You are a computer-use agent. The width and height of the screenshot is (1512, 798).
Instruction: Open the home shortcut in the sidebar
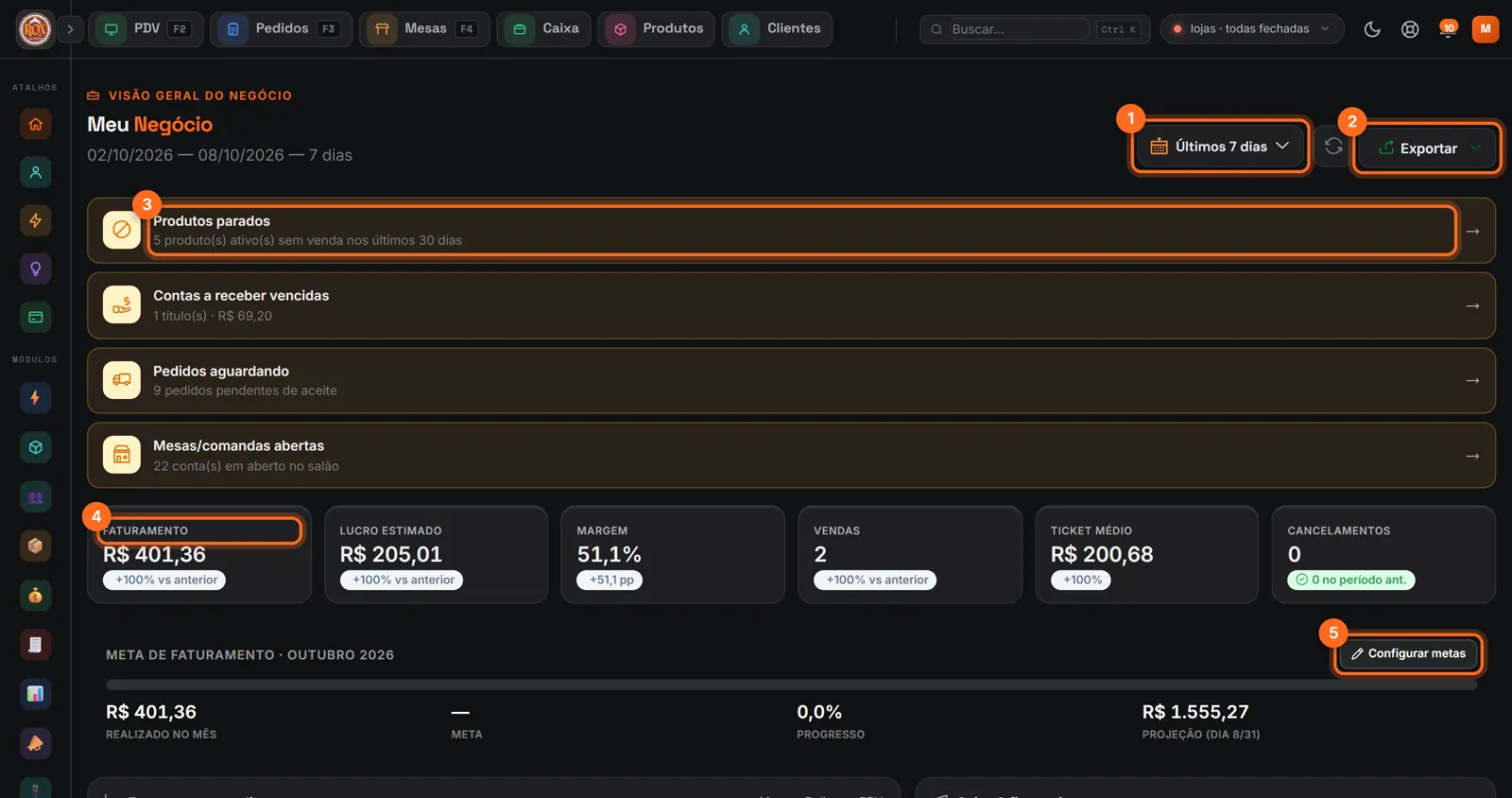point(35,124)
